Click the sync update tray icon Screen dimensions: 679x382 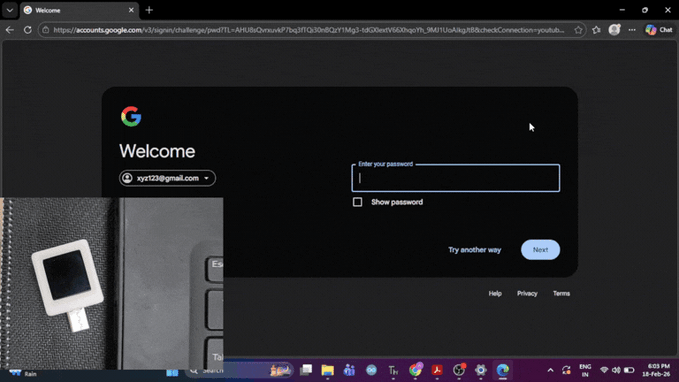pos(566,370)
